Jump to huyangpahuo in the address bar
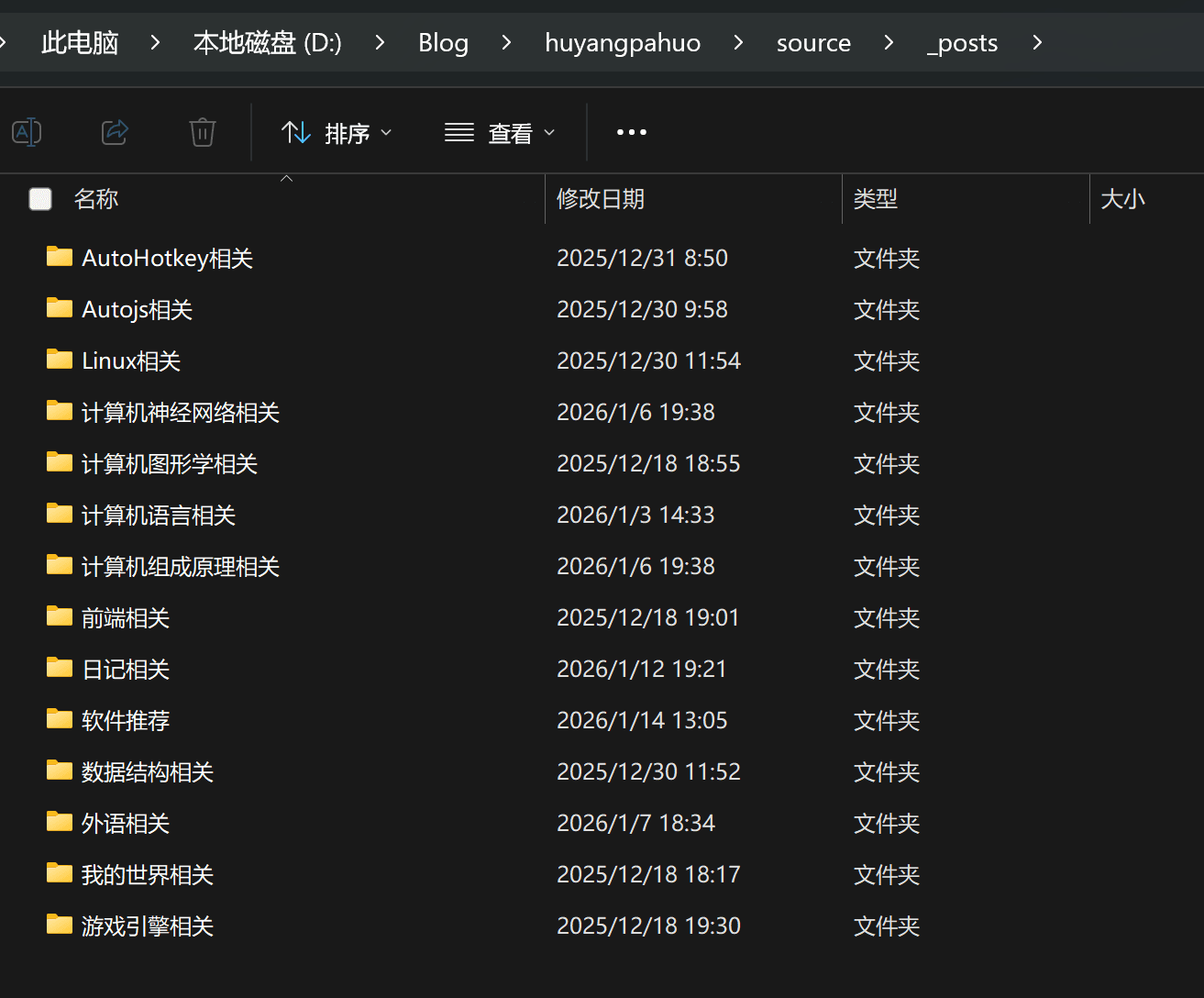Image resolution: width=1204 pixels, height=998 pixels. [x=622, y=42]
